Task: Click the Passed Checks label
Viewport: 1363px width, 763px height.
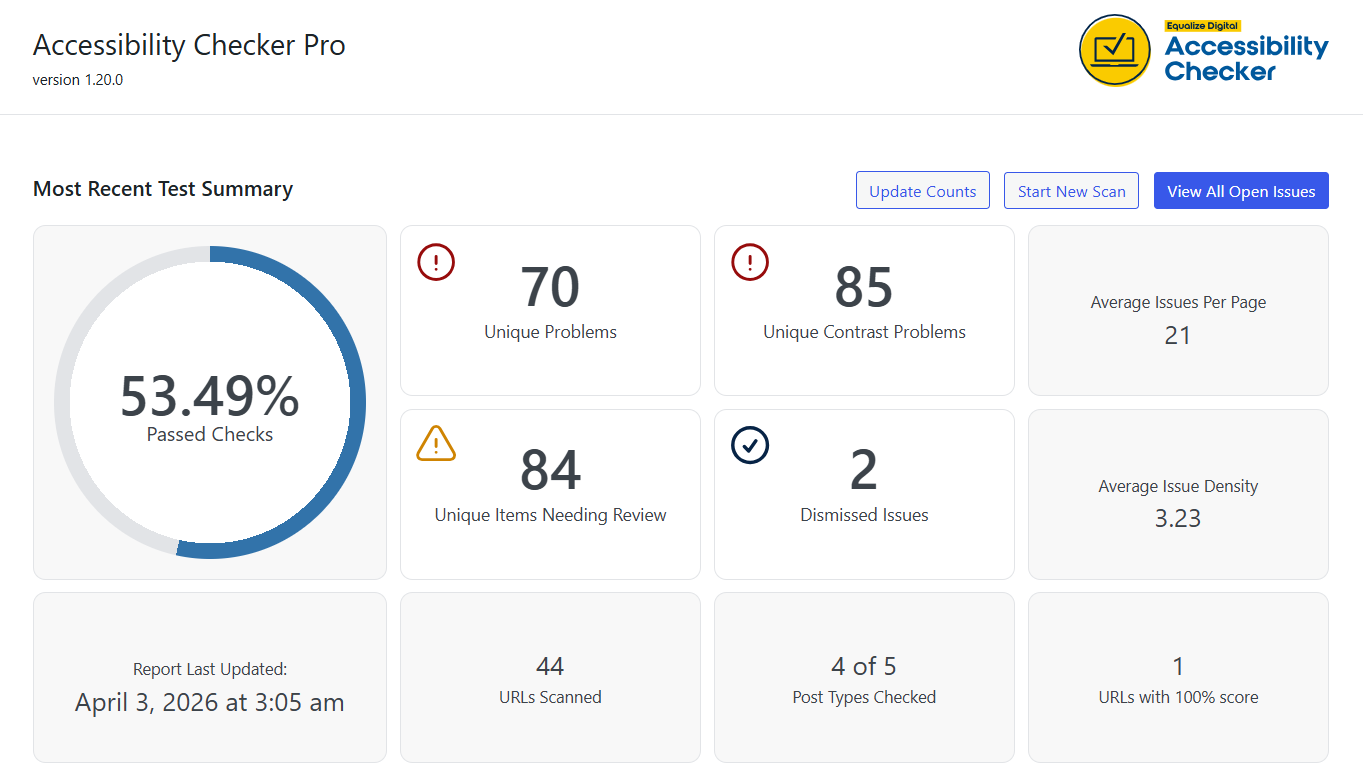Action: tap(210, 434)
